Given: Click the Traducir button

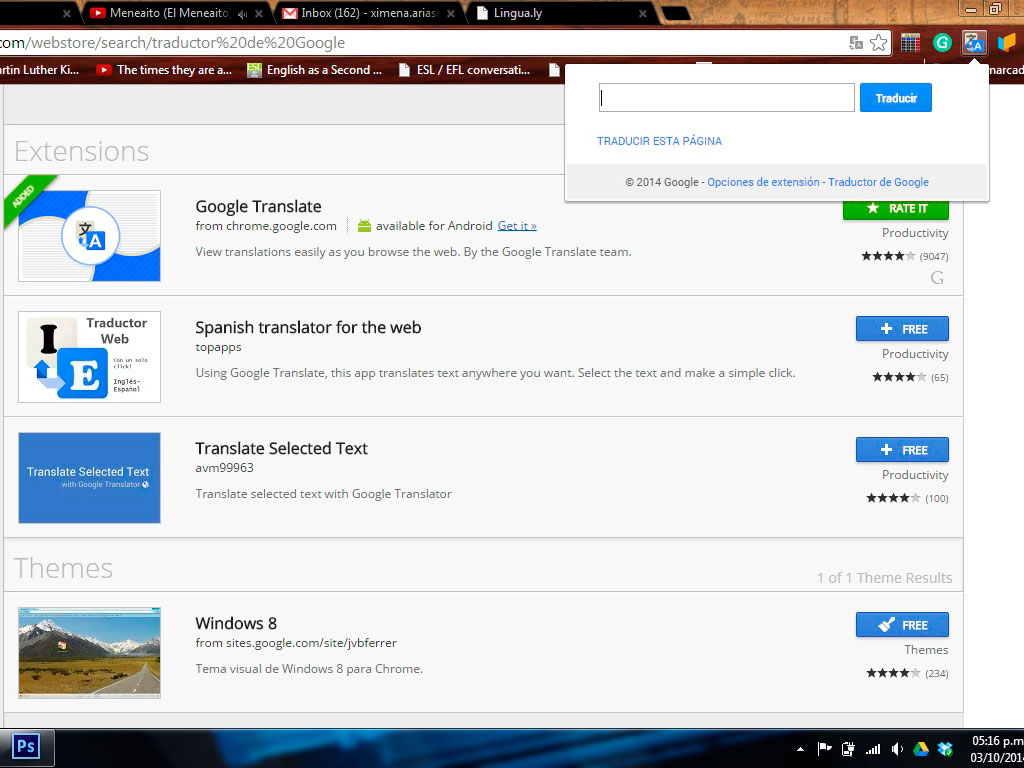Looking at the screenshot, I should [895, 98].
